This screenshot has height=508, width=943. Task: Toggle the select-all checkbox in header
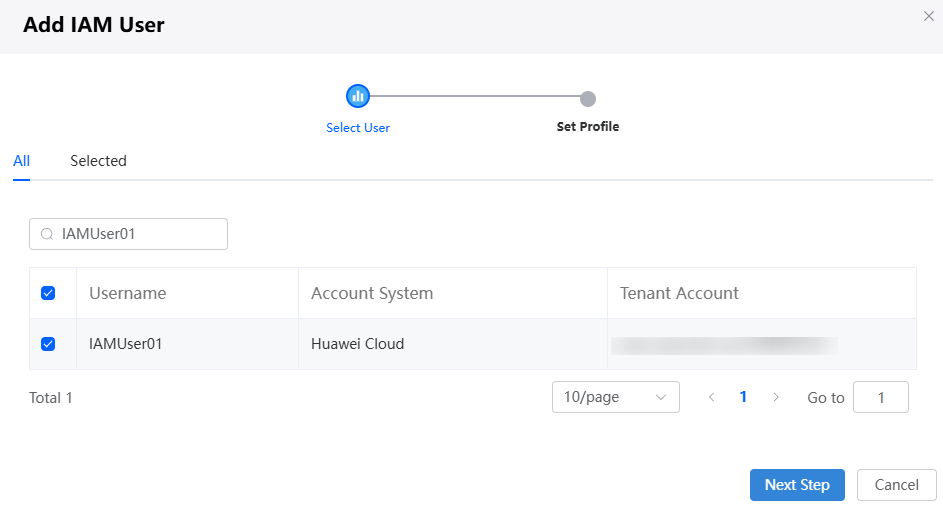[x=48, y=293]
